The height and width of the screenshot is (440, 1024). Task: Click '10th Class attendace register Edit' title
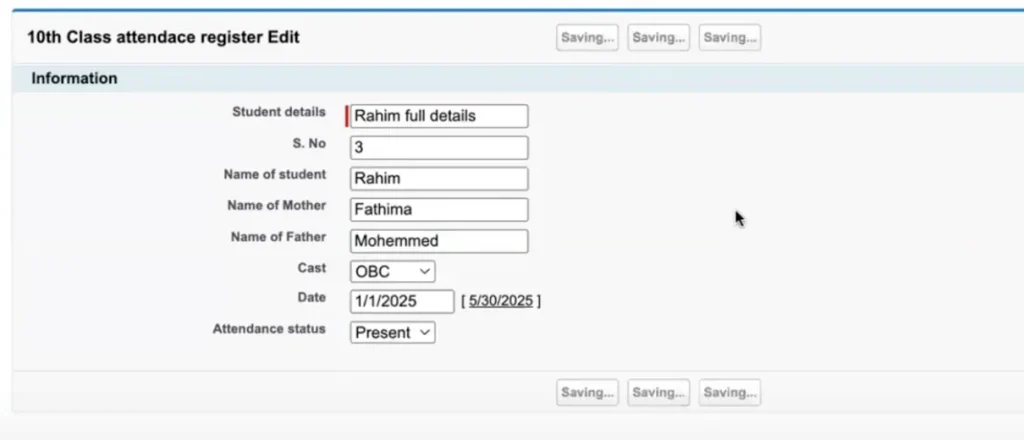coord(163,37)
